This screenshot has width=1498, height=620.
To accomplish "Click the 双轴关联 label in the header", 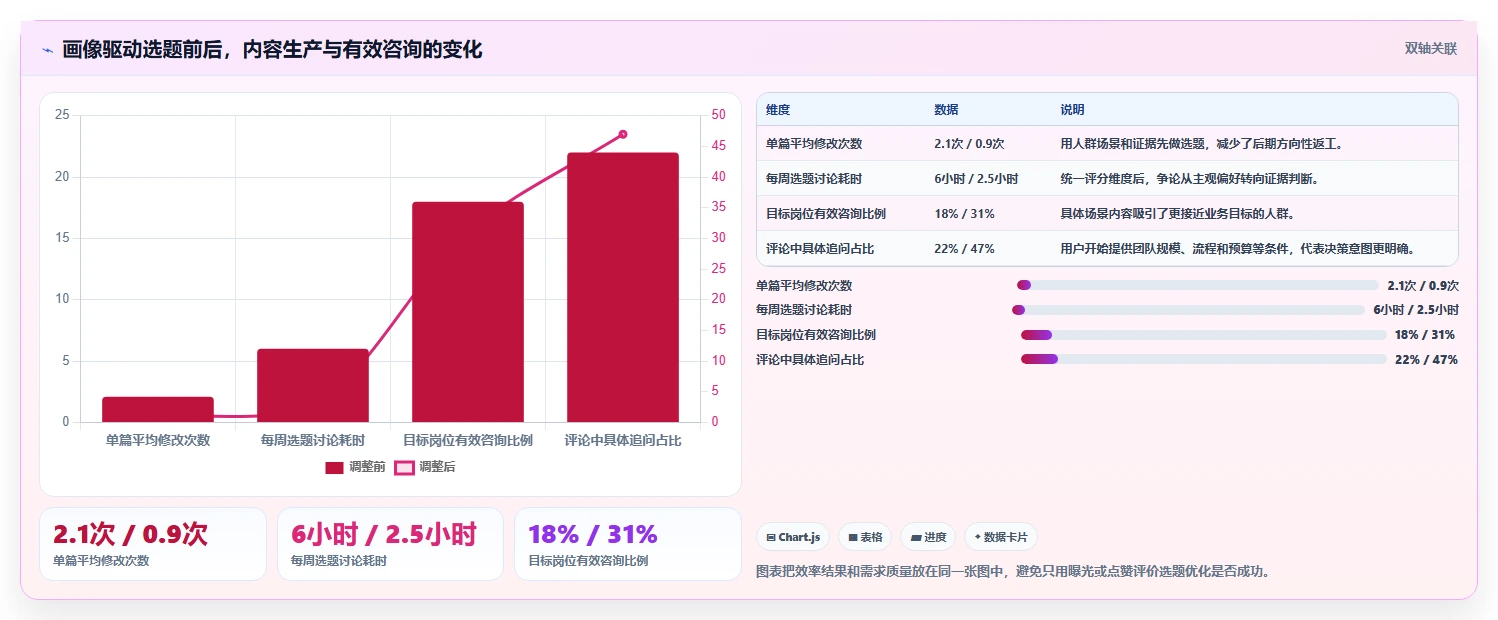I will pos(1430,49).
